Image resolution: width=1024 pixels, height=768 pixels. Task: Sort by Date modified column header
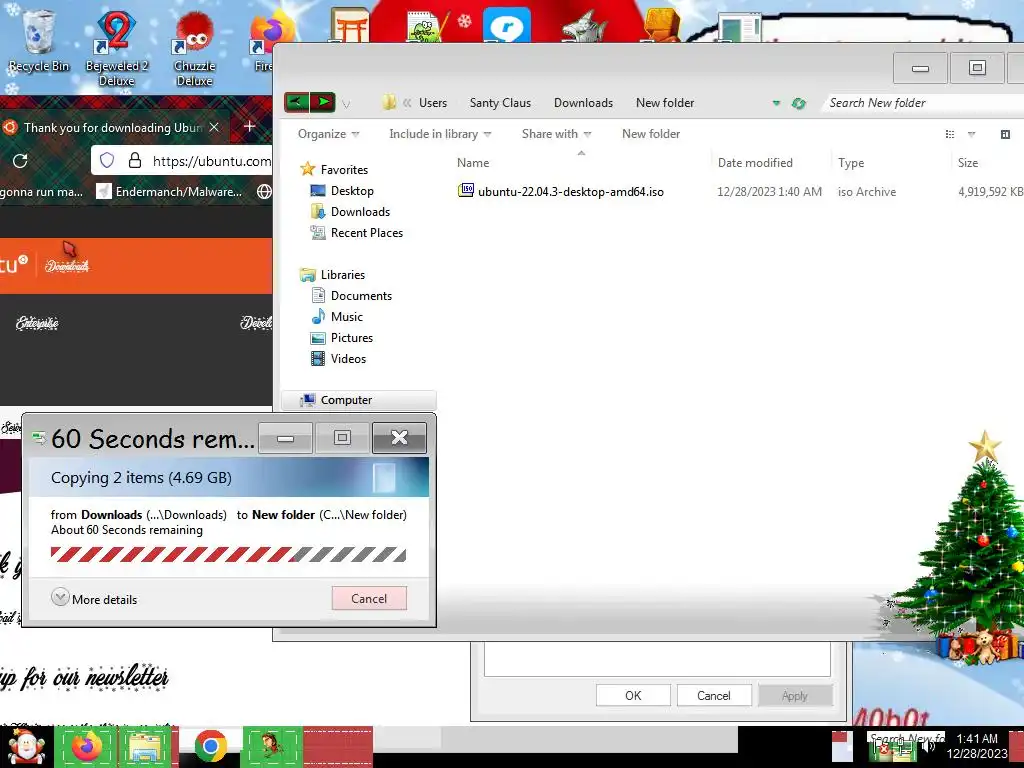755,163
